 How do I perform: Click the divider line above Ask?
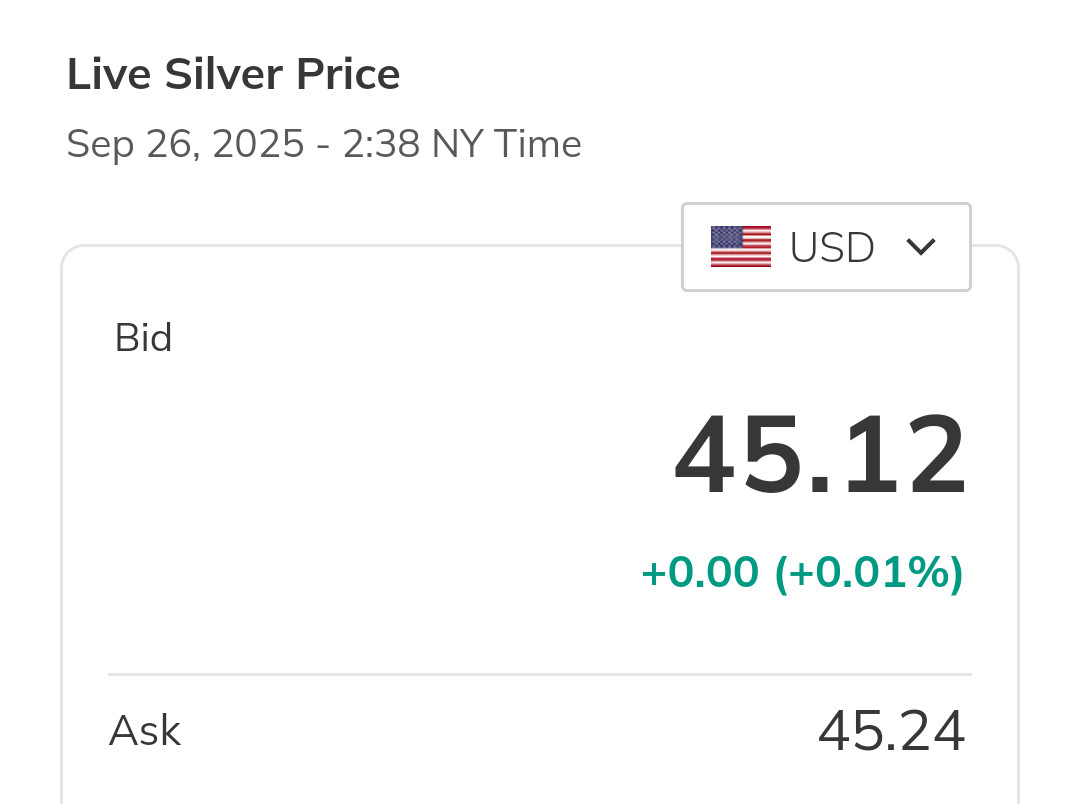pos(540,675)
